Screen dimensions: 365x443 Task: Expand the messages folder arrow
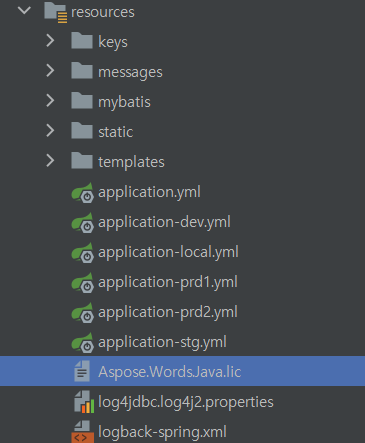[x=50, y=71]
